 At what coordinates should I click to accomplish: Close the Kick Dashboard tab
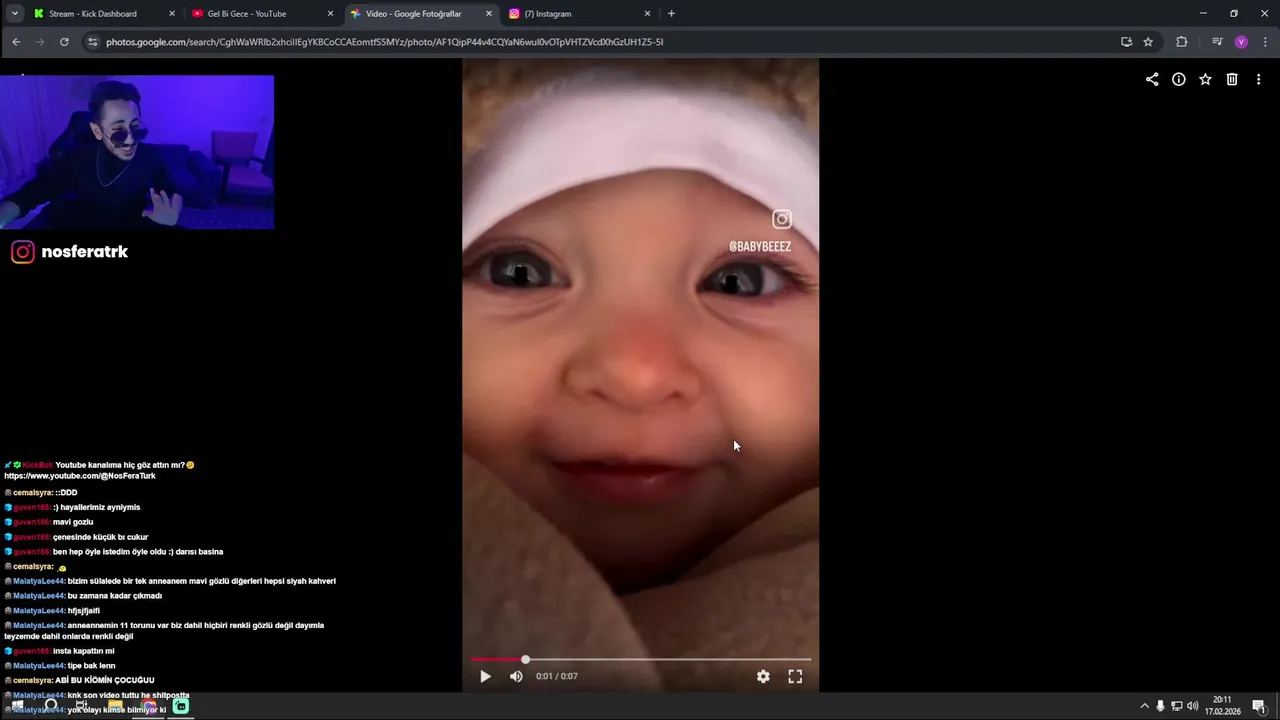172,14
